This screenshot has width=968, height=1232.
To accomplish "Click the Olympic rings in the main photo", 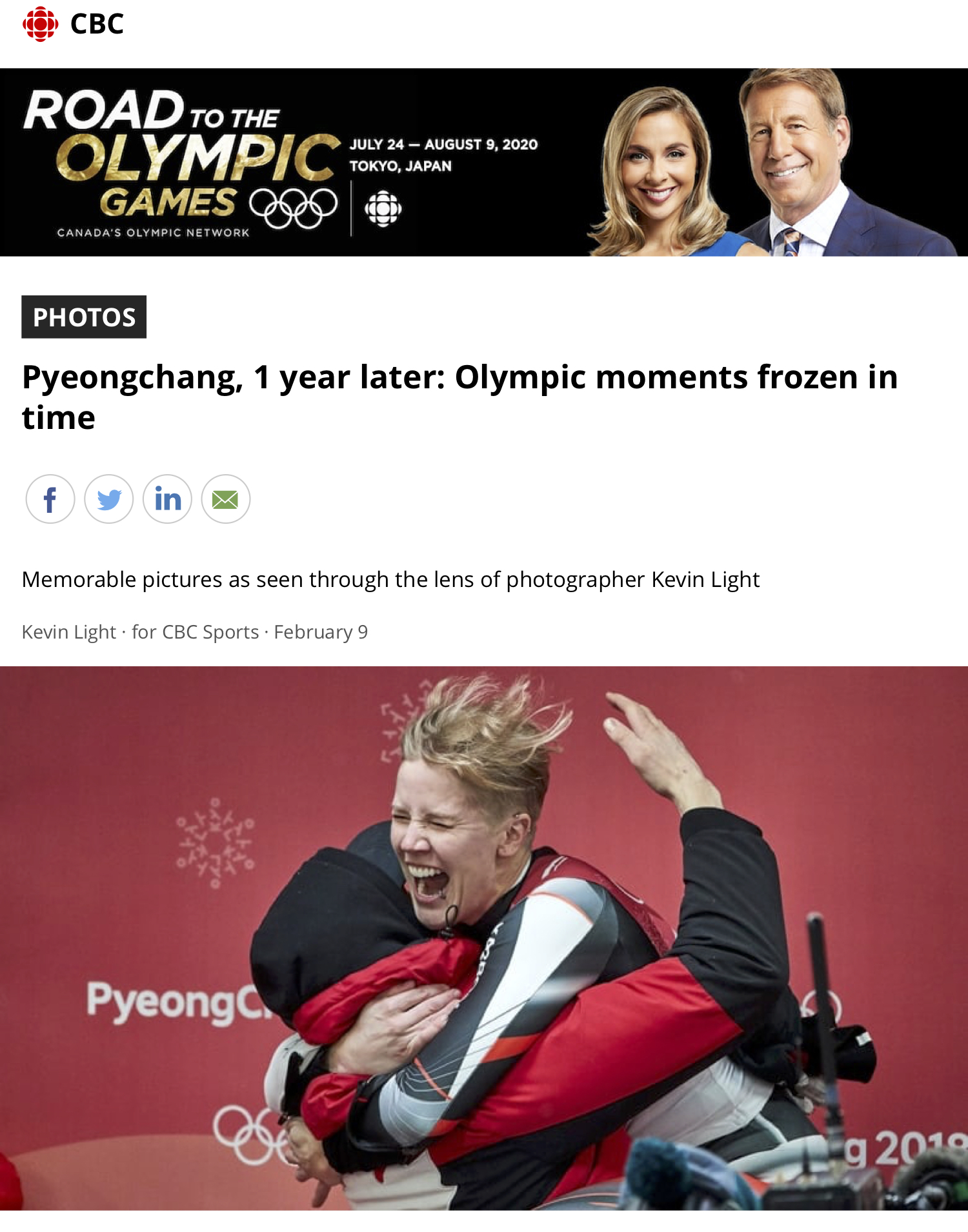I will [252, 1133].
